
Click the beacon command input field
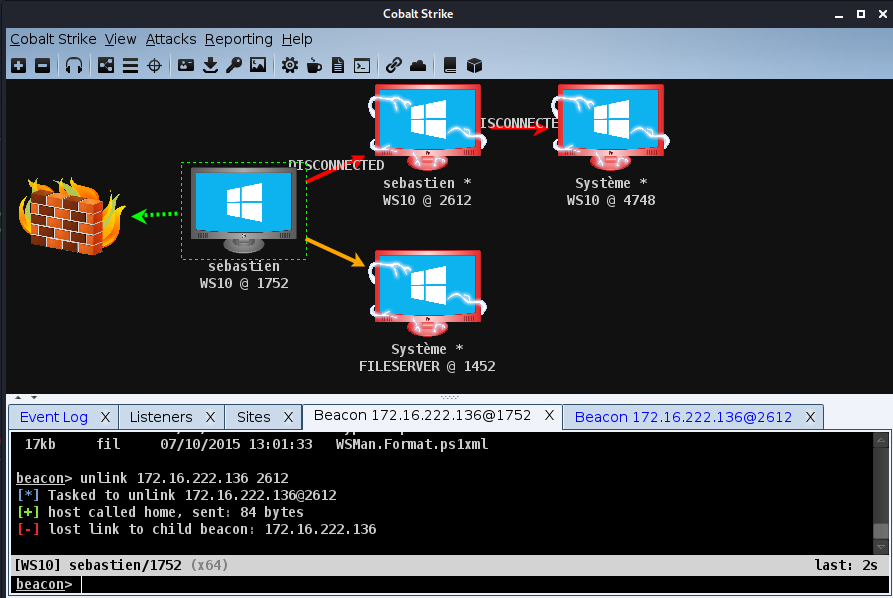(x=480, y=584)
